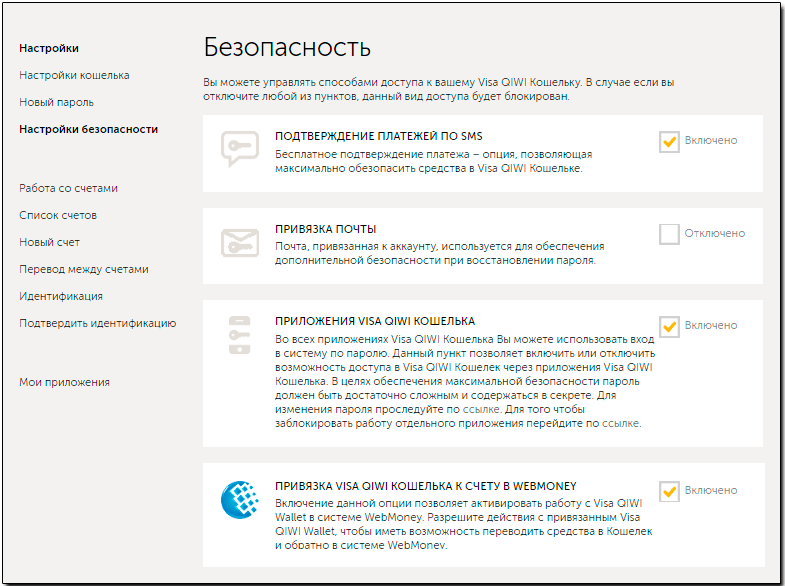Click the WebMoney blue globe logo
Image resolution: width=785 pixels, height=586 pixels.
tap(240, 499)
